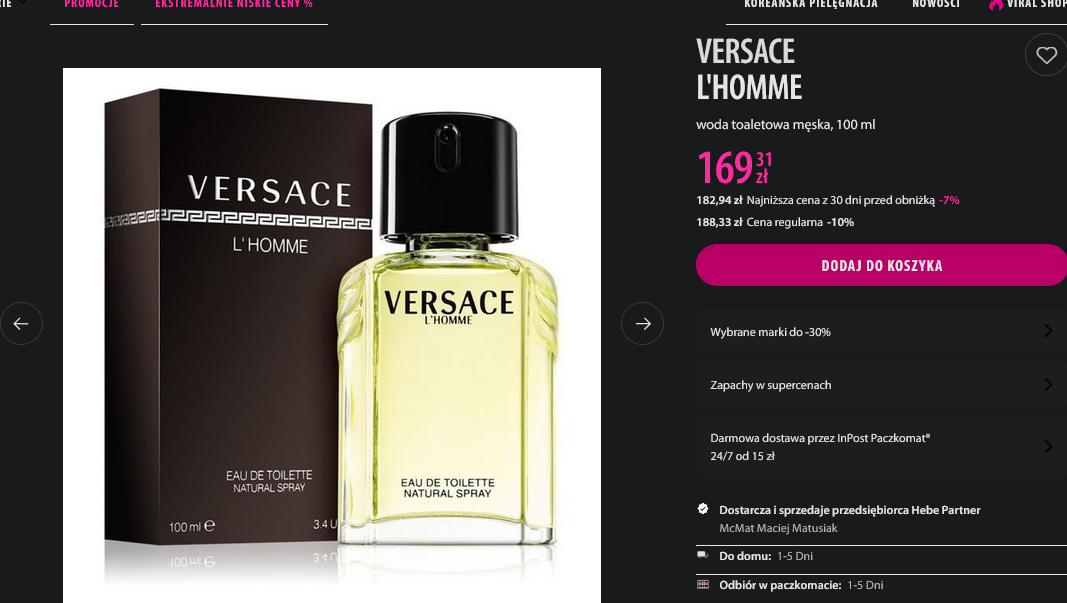This screenshot has width=1067, height=603.
Task: Click Wybrane marki do -30% promotion text
Action: point(770,332)
